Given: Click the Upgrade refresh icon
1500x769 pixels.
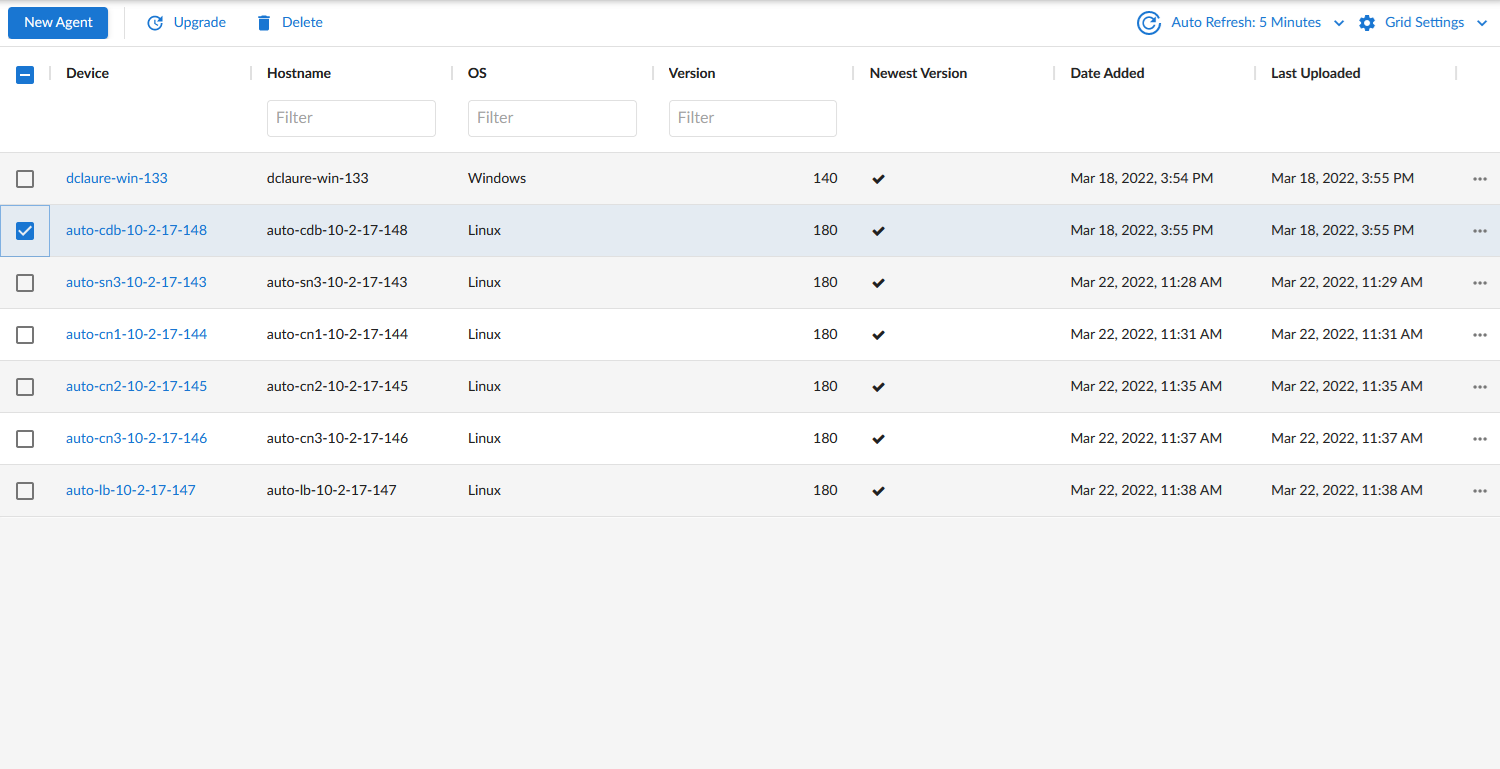Looking at the screenshot, I should [x=155, y=23].
